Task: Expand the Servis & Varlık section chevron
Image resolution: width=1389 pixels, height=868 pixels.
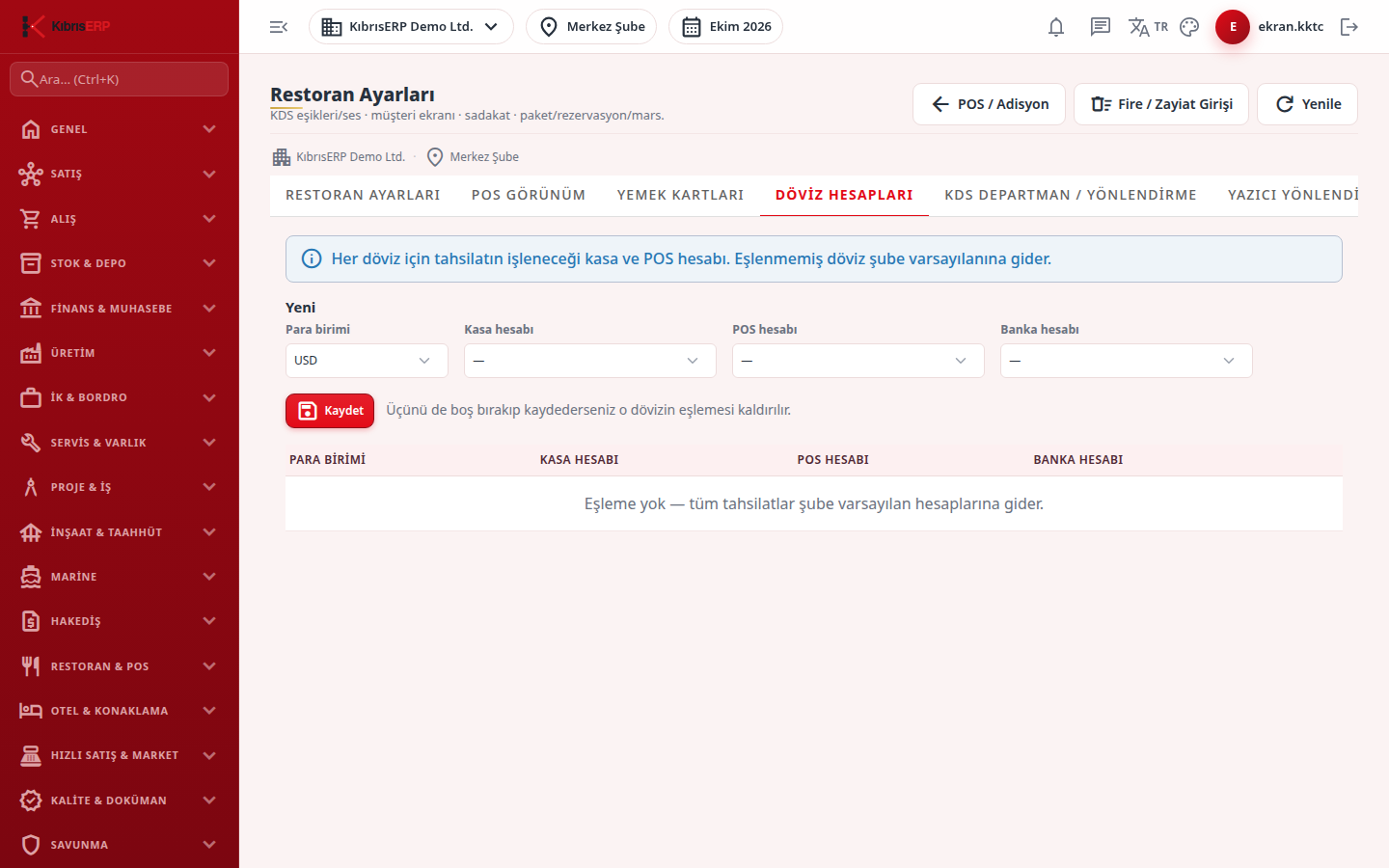Action: (209, 443)
